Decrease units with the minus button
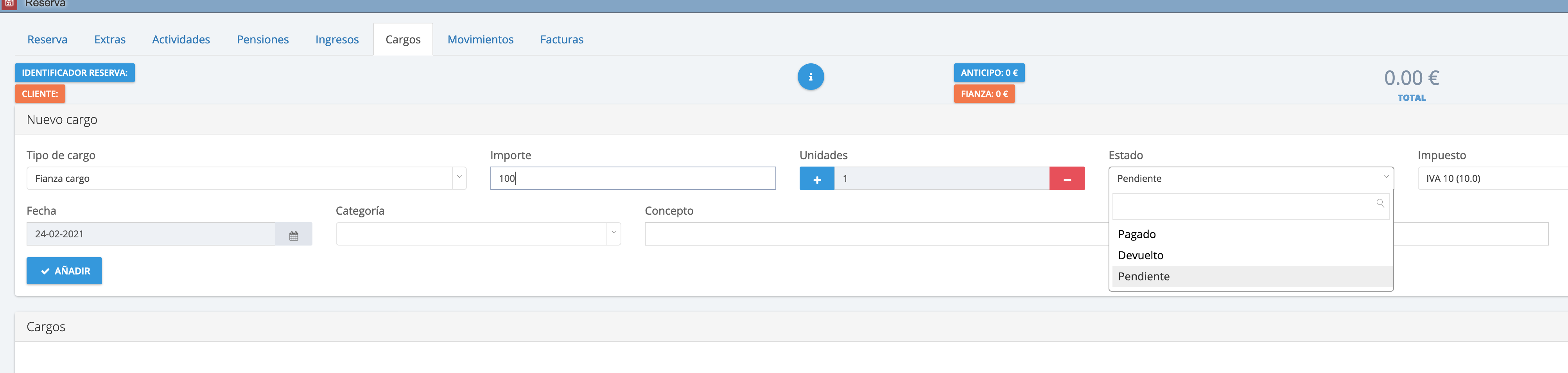 1067,179
